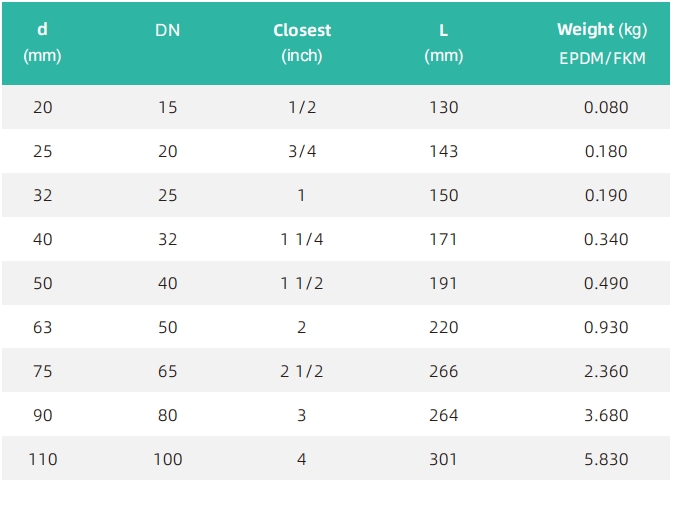The height and width of the screenshot is (505, 673).
Task: Select the d value 110 cell
Action: click(x=42, y=459)
